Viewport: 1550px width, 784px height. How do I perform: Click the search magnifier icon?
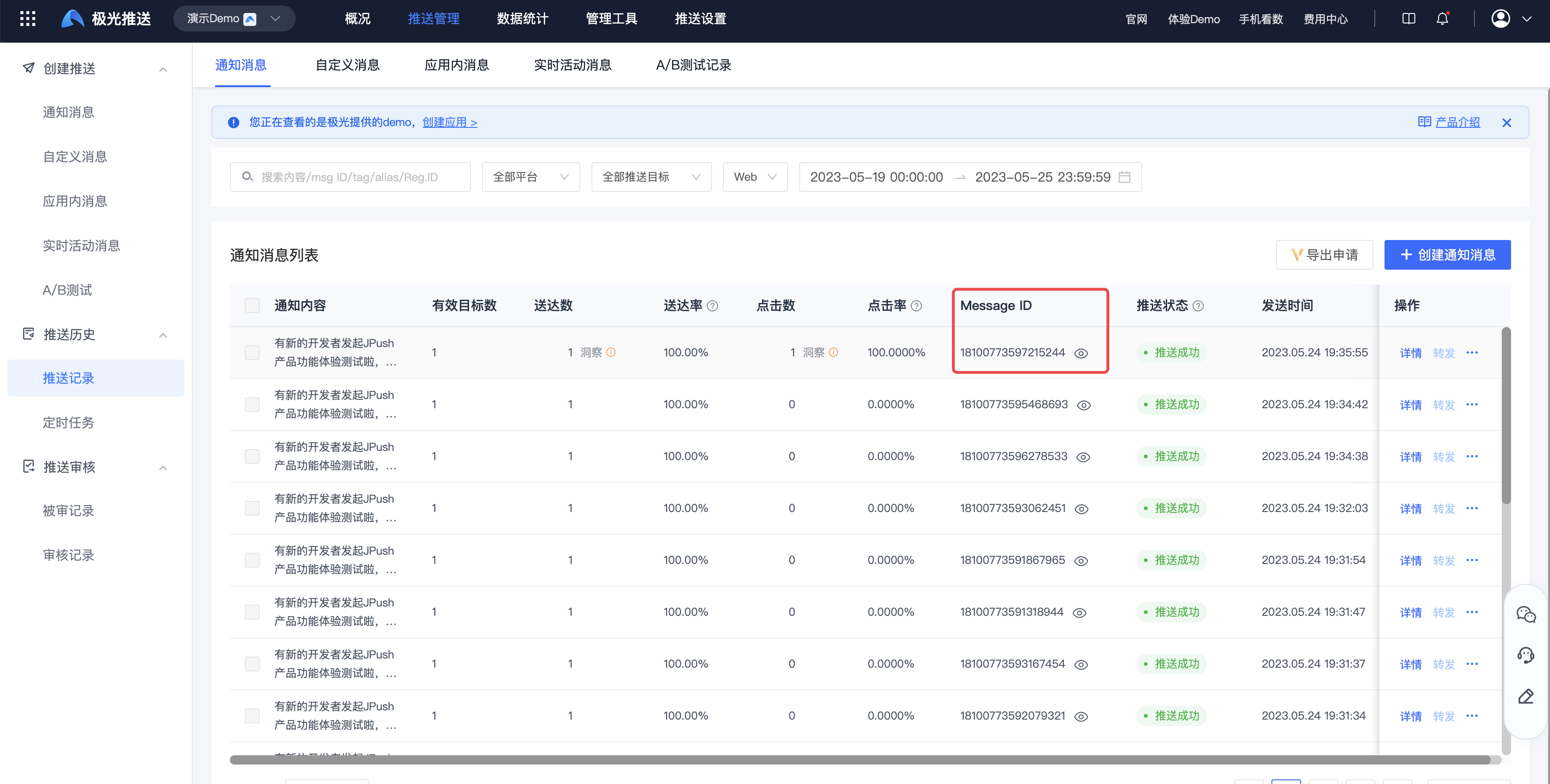[x=247, y=177]
